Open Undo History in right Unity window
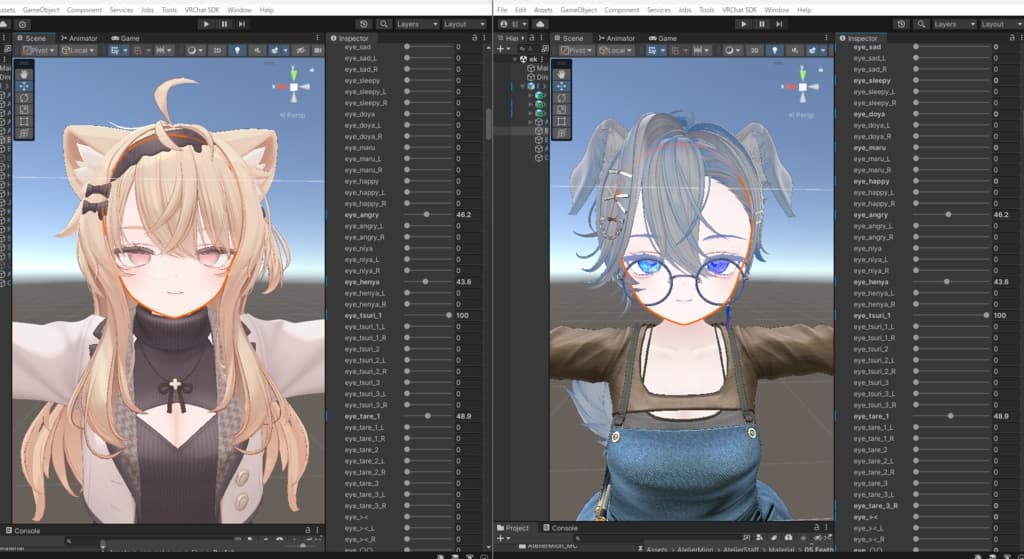Image resolution: width=1024 pixels, height=559 pixels. tap(901, 24)
